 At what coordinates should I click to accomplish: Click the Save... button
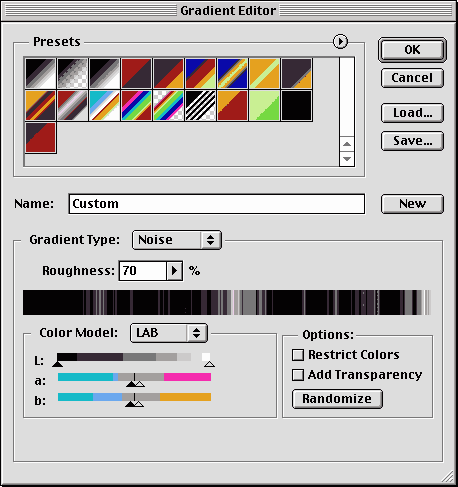(412, 141)
